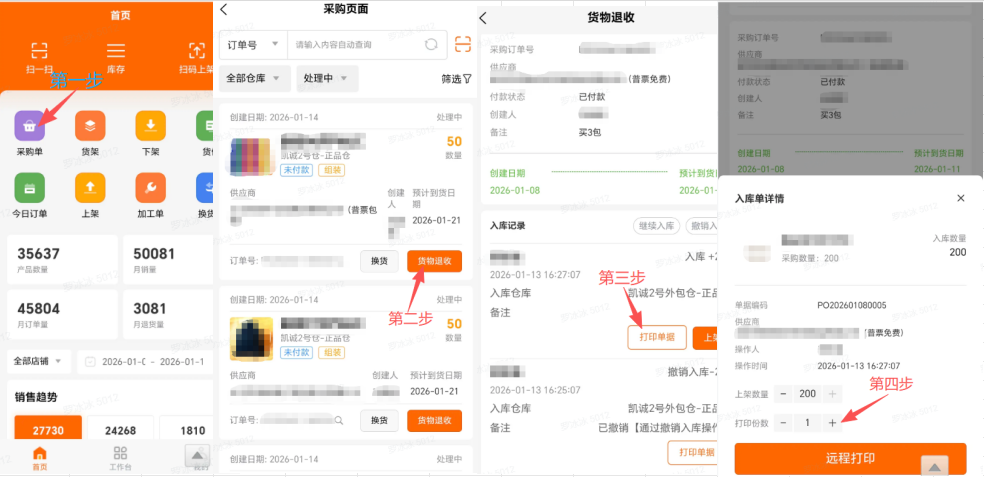Expand the 处理中 status dropdown
This screenshot has height=477, width=984.
pos(329,78)
